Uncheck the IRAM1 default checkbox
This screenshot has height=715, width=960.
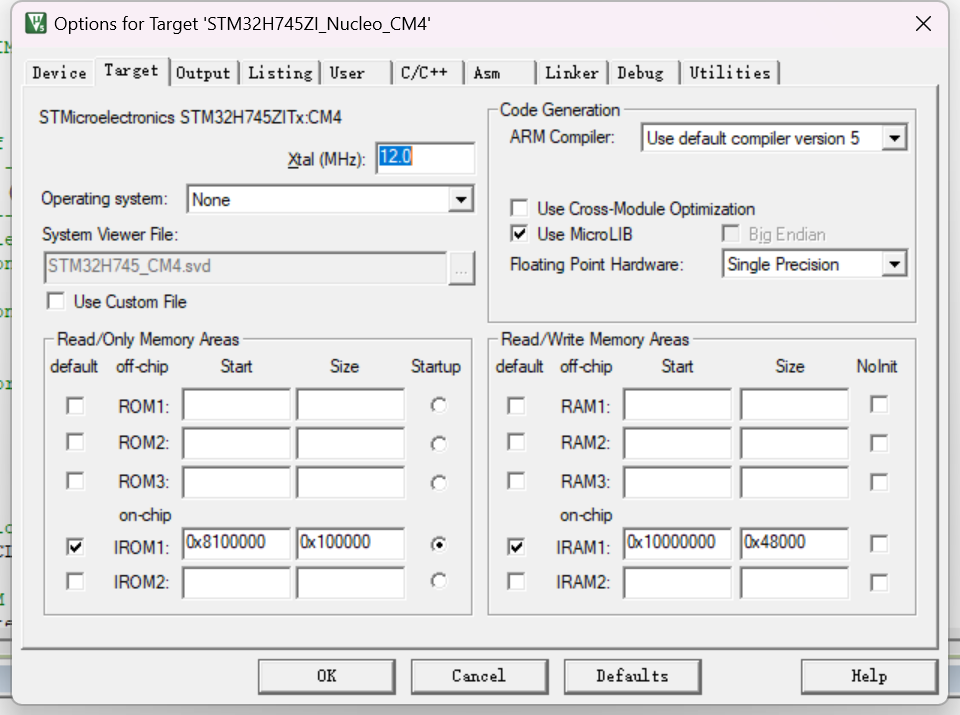[x=516, y=546]
